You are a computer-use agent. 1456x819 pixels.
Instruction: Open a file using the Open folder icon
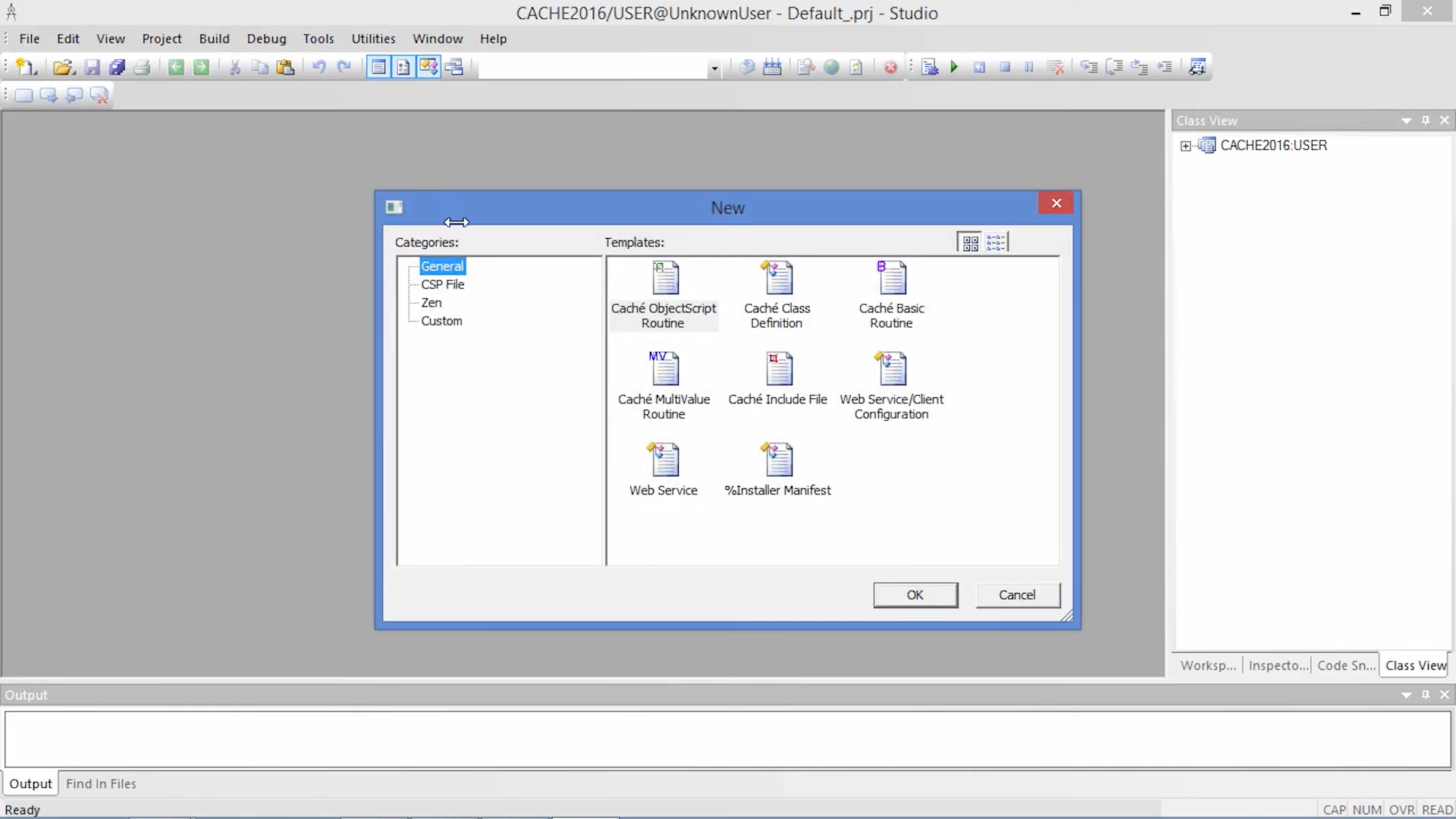(64, 67)
